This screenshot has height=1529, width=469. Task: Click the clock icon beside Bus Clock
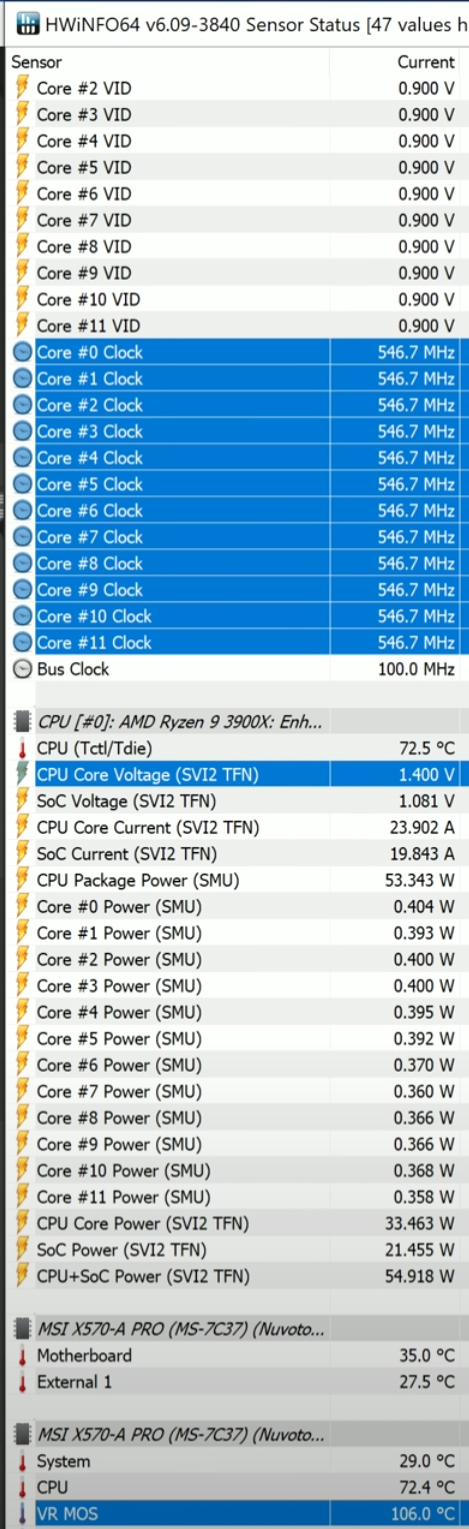[x=22, y=669]
